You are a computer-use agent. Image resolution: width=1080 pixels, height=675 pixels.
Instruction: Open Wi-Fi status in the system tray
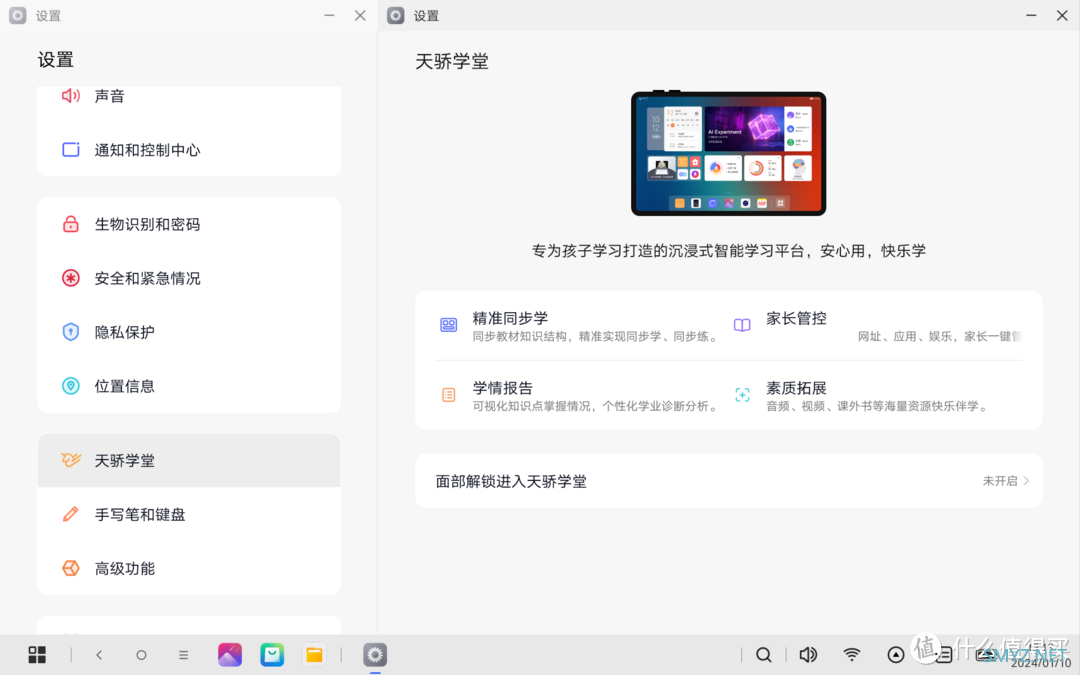coord(852,654)
